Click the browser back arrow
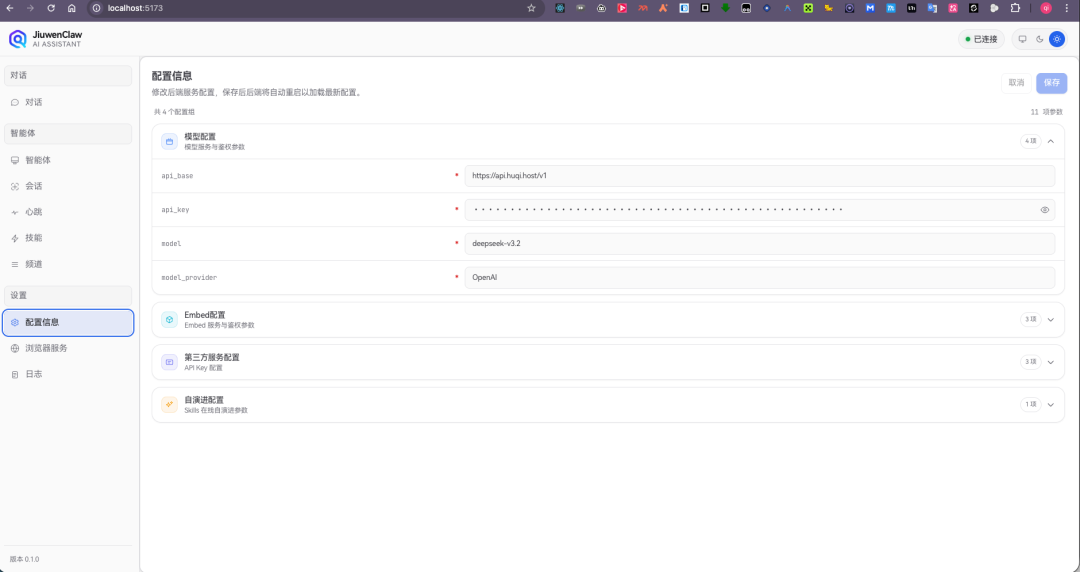This screenshot has width=1080, height=572. 10,8
